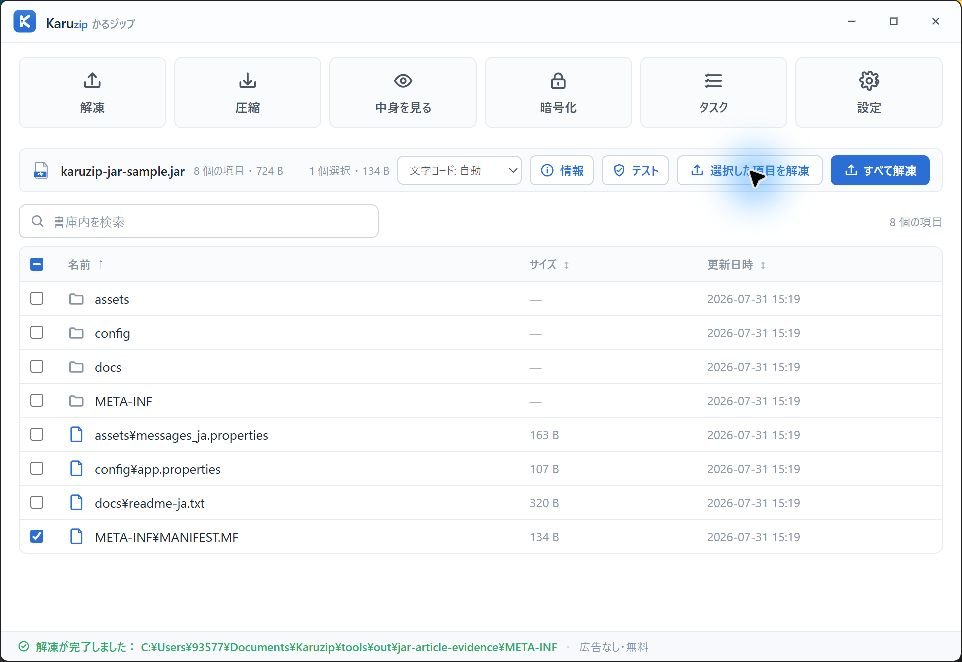This screenshot has height=662, width=962.
Task: Open the 圧縮 (compress) tile
Action: point(247,93)
